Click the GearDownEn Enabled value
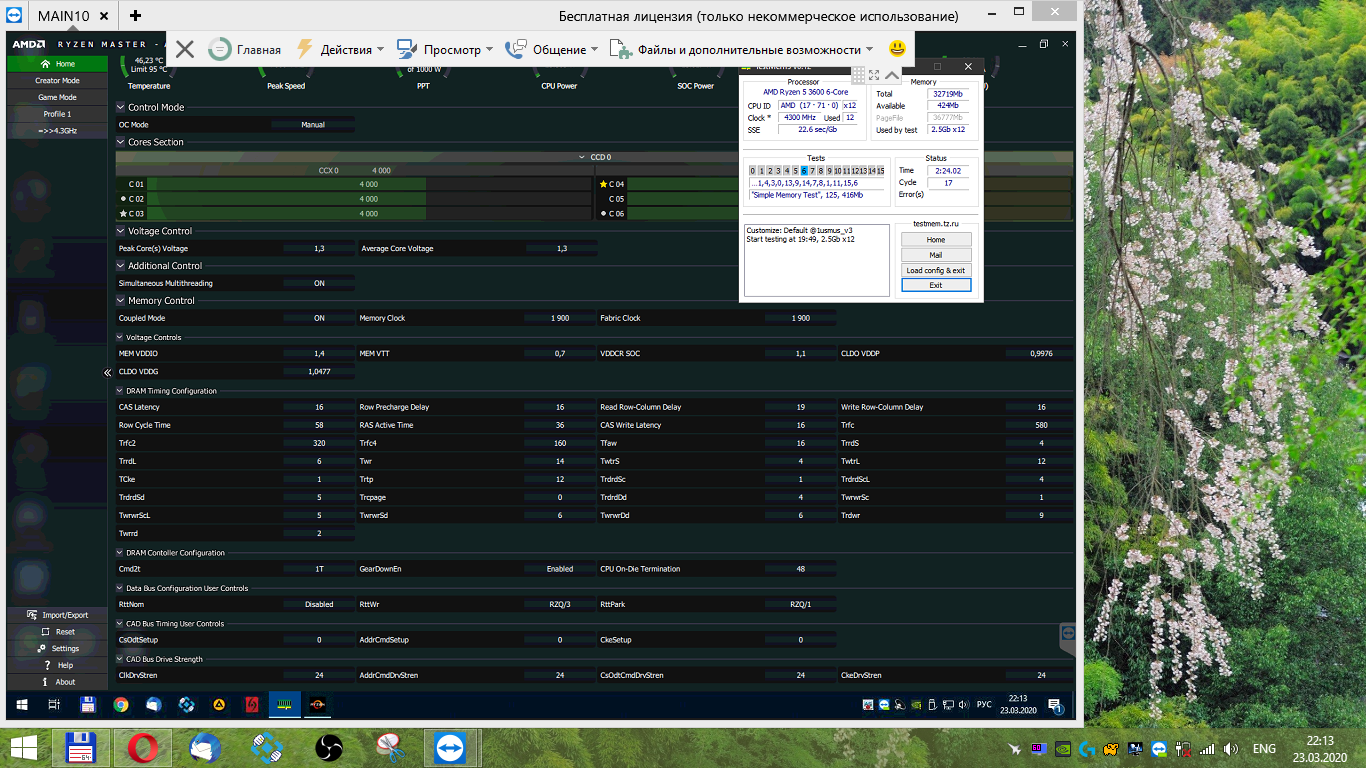The width and height of the screenshot is (1366, 768). [560, 569]
